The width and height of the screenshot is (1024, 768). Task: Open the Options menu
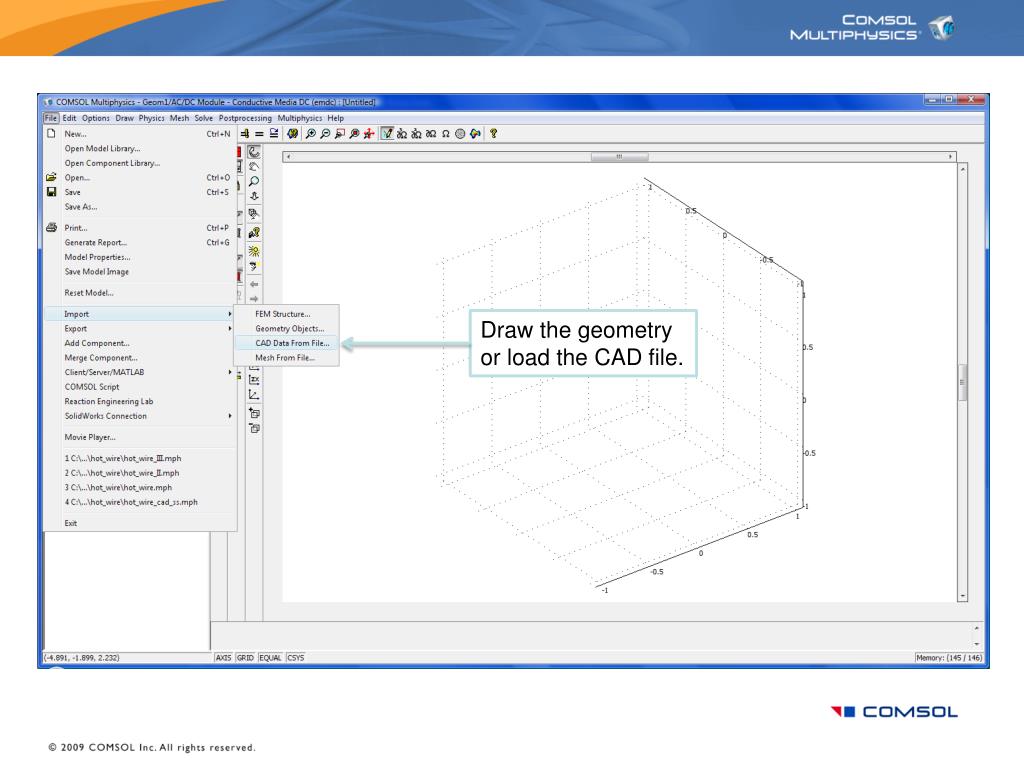pyautogui.click(x=96, y=118)
